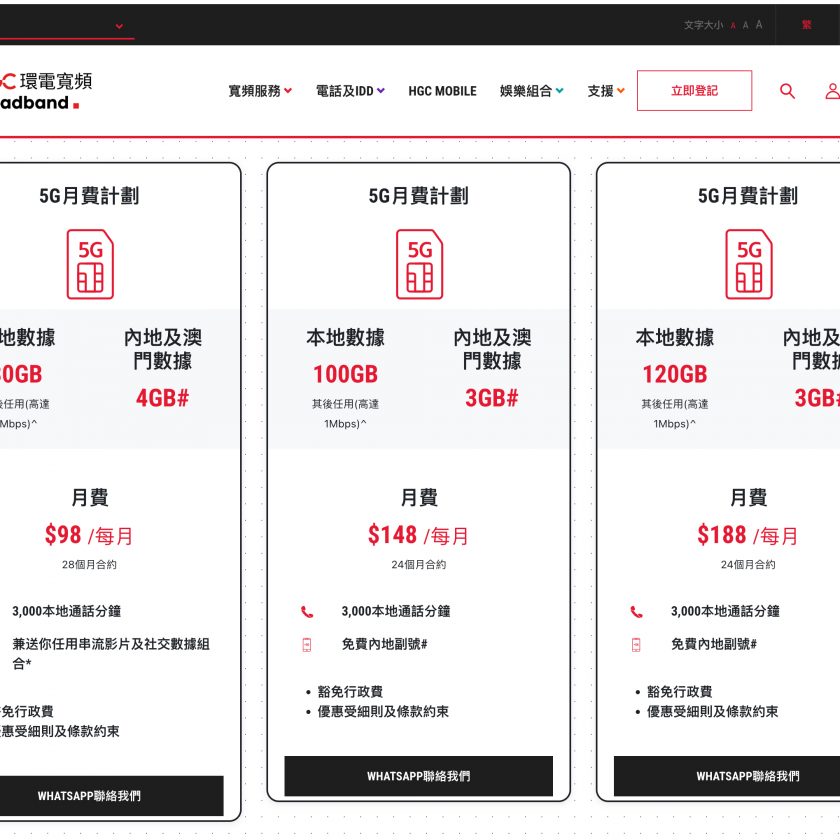Click phone icon in the $148 plan

click(x=307, y=612)
